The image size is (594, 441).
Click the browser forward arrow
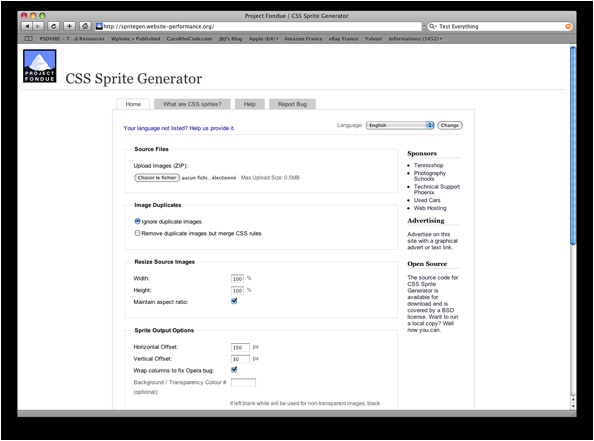point(38,26)
